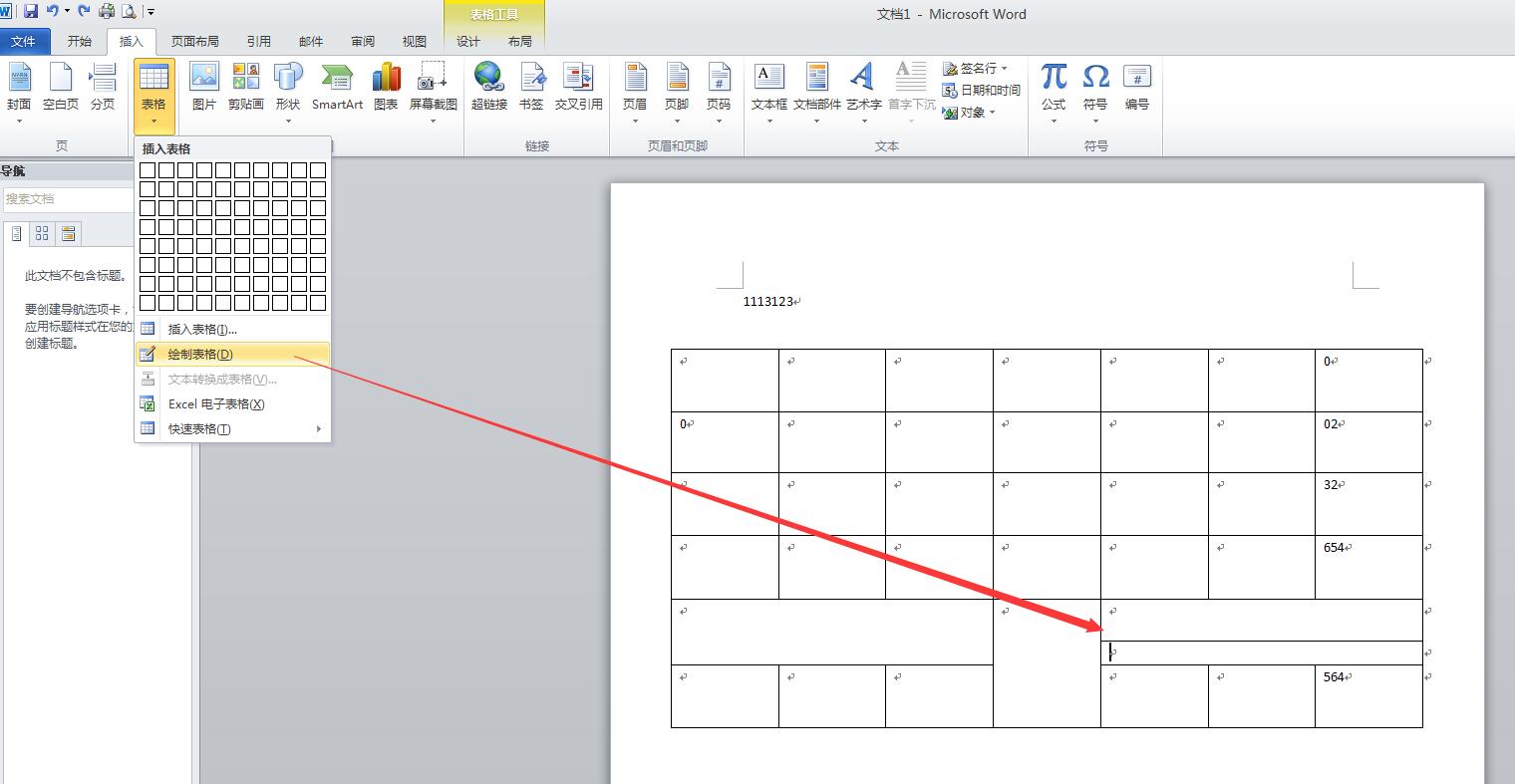Select 绘制表格(D) draw table option
The height and width of the screenshot is (784, 1515).
tap(232, 354)
